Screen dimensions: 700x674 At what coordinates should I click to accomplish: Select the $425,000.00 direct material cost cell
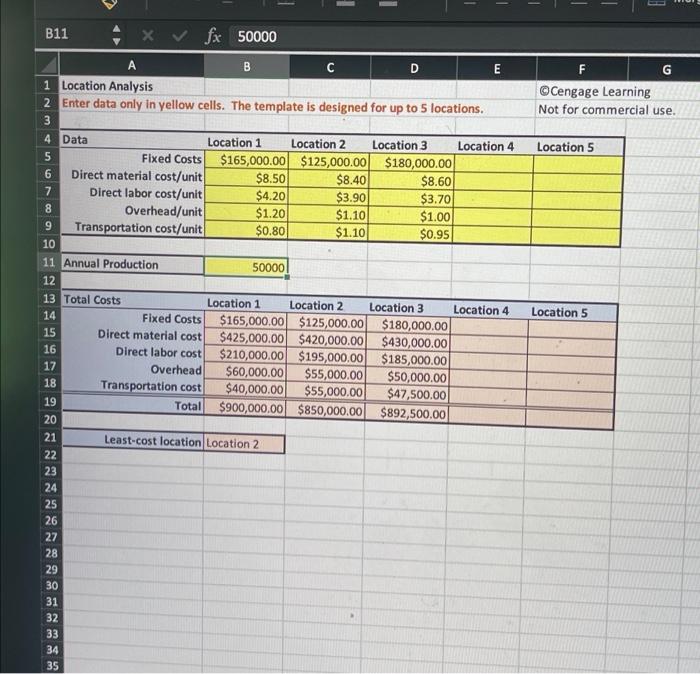[245, 337]
